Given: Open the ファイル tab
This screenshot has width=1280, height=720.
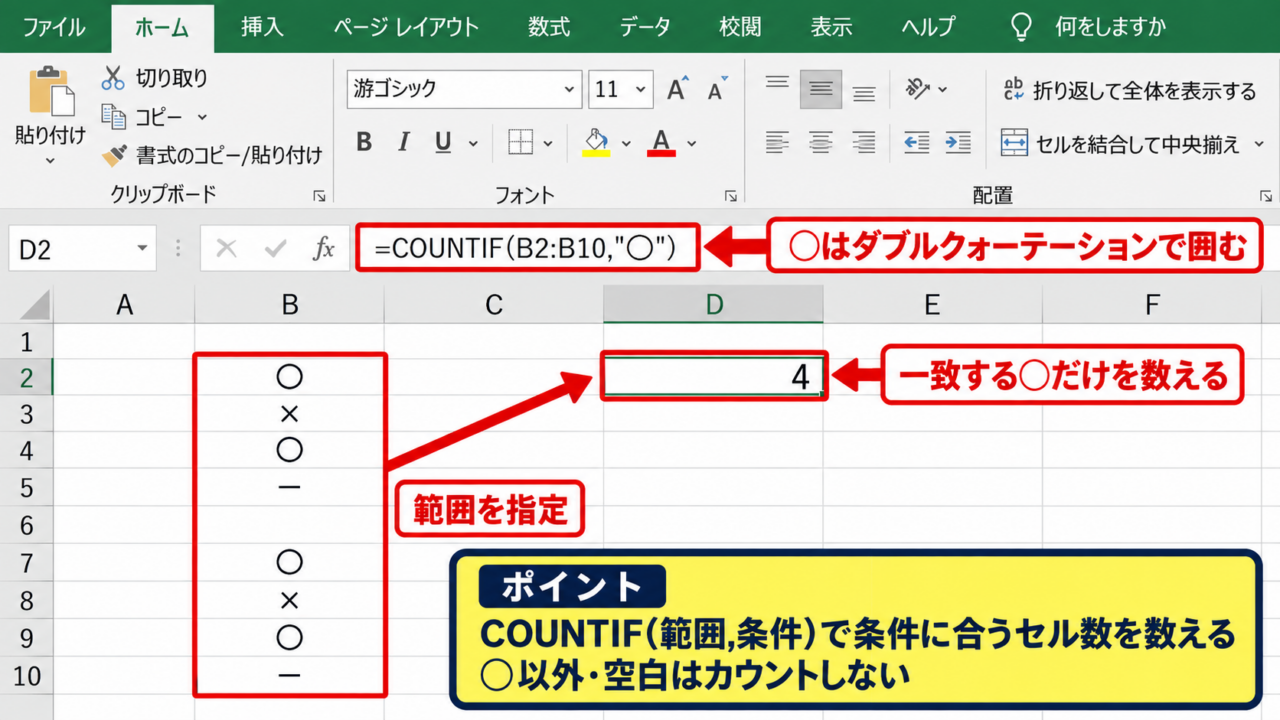Looking at the screenshot, I should (54, 27).
